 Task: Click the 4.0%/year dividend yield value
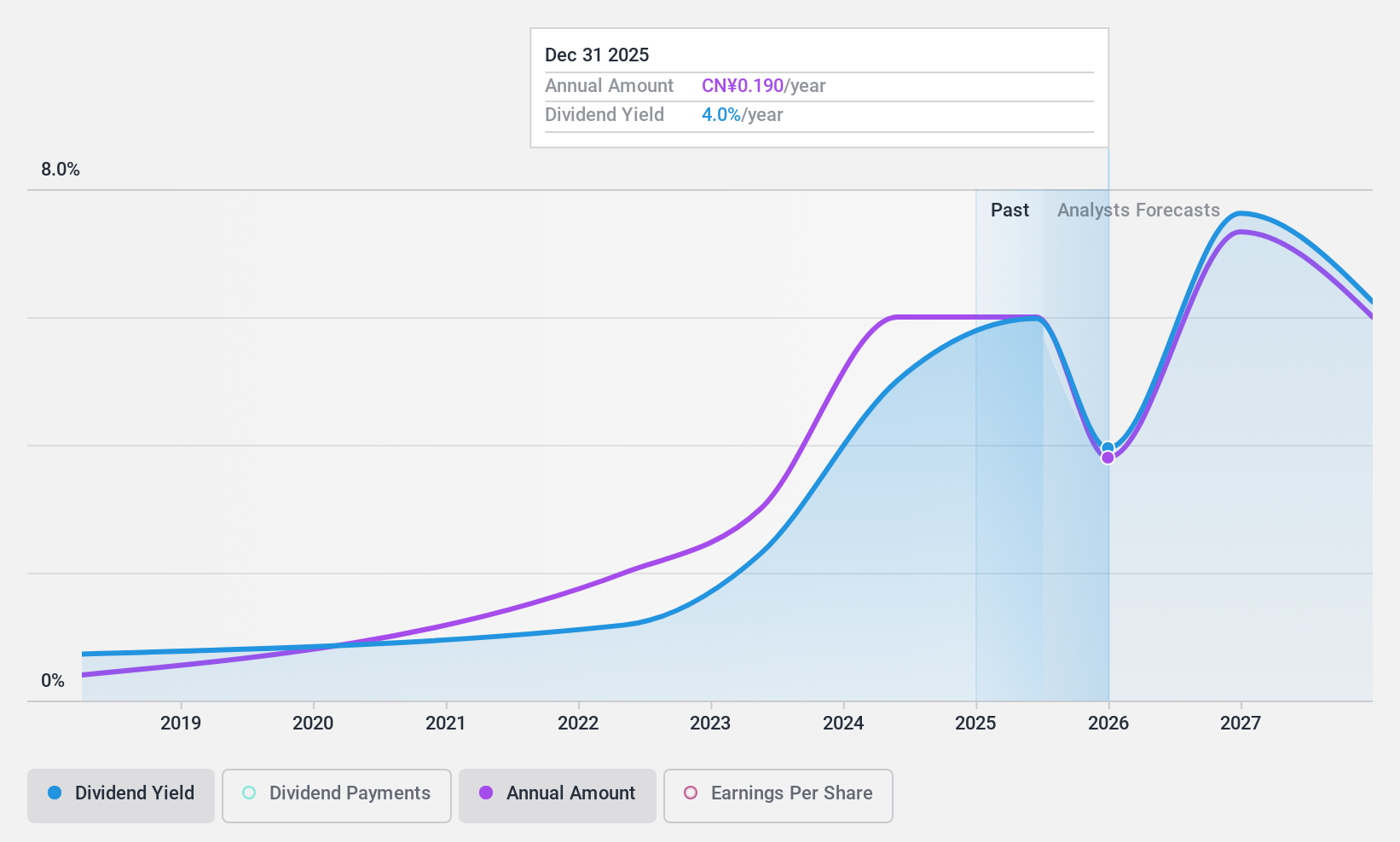(742, 115)
